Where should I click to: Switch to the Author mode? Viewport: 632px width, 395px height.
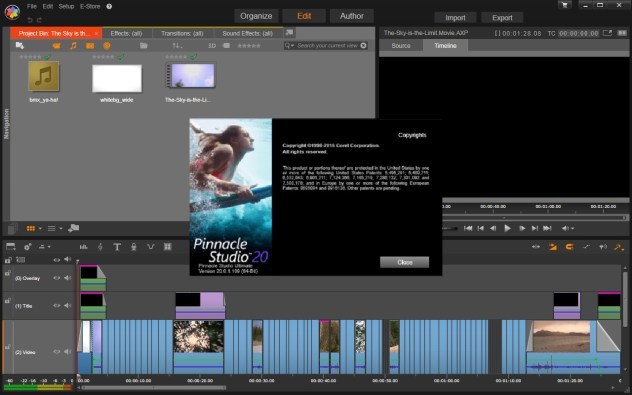point(352,16)
